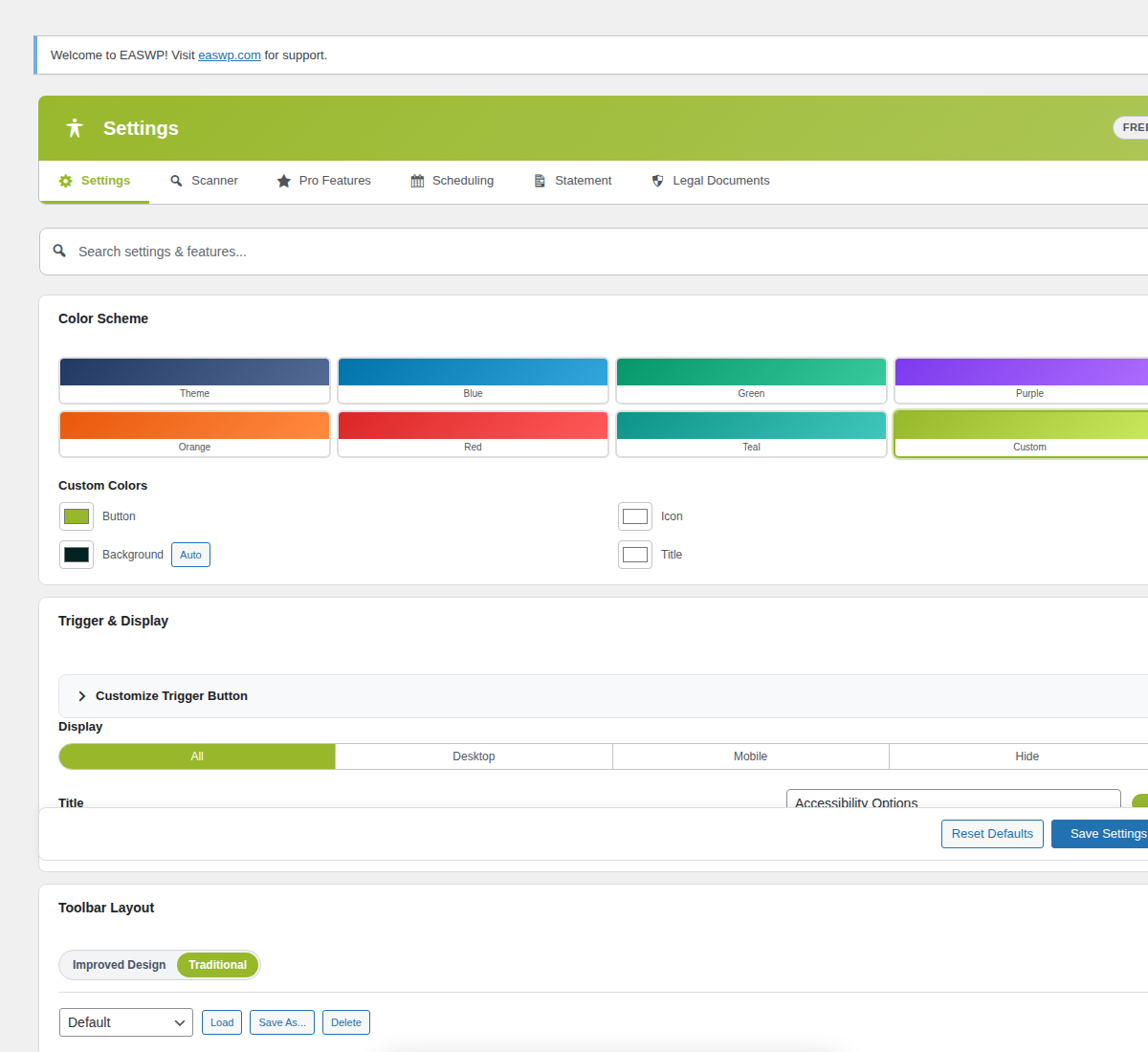Switch to the Scanner tab
1148x1052 pixels.
212,180
